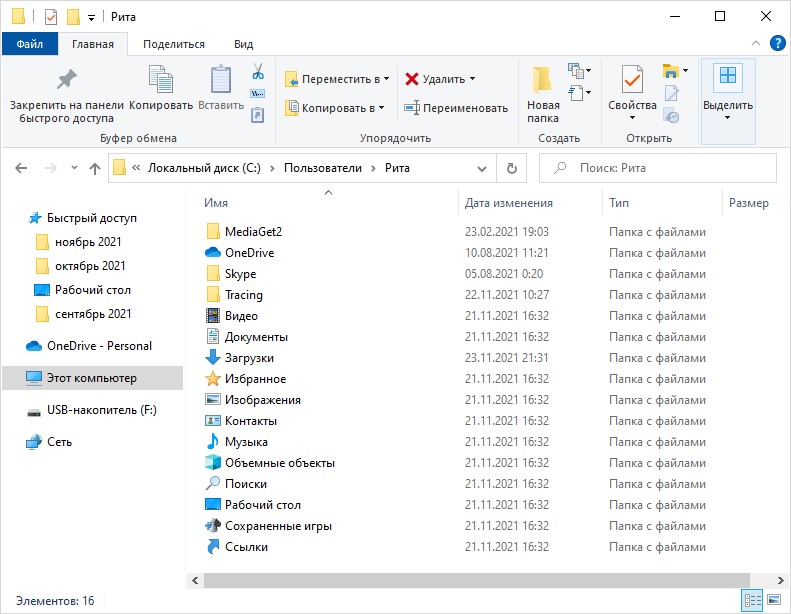Click the 'Переименовать' button
Viewport: 791px width, 614px height.
(456, 108)
